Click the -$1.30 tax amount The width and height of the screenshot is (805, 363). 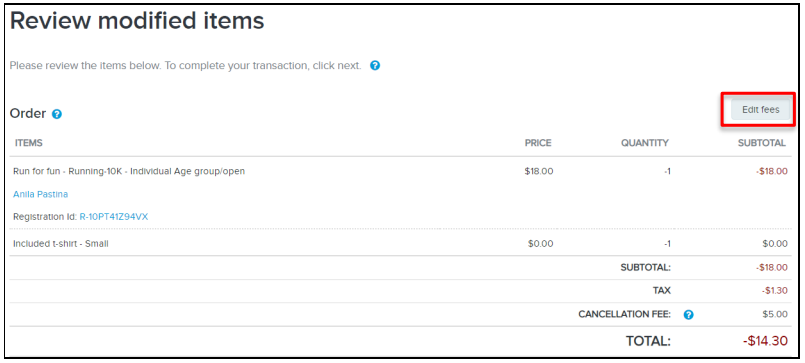click(775, 291)
